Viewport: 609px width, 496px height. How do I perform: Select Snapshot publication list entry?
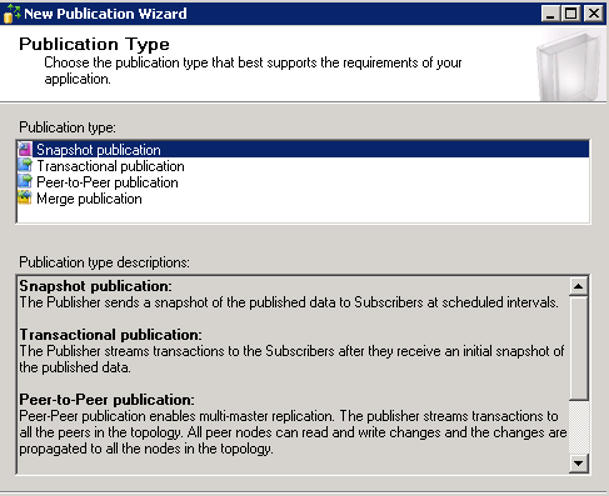coord(303,150)
